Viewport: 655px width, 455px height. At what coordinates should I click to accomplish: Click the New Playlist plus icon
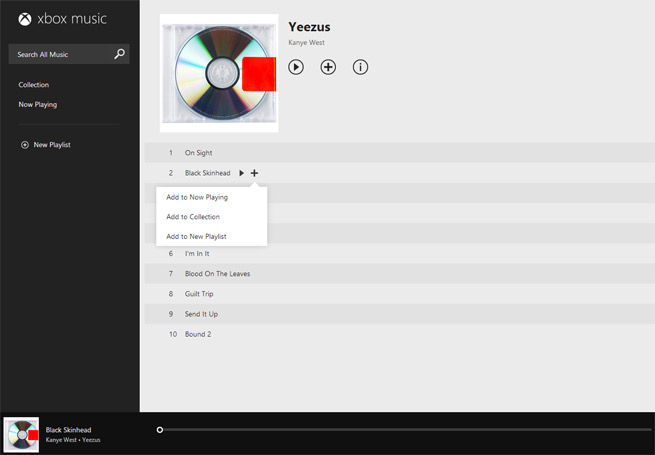pos(25,145)
